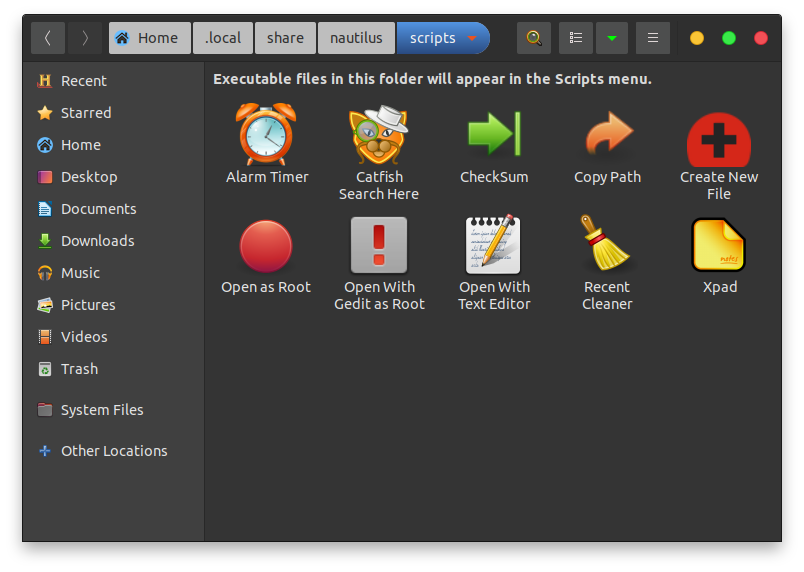Select the Open With Text Editor icon
The width and height of the screenshot is (804, 572).
(493, 244)
